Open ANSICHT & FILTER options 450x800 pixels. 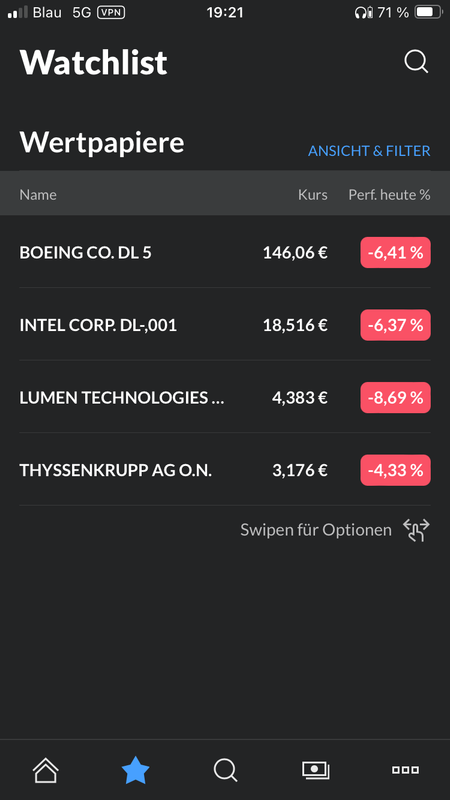tap(369, 151)
